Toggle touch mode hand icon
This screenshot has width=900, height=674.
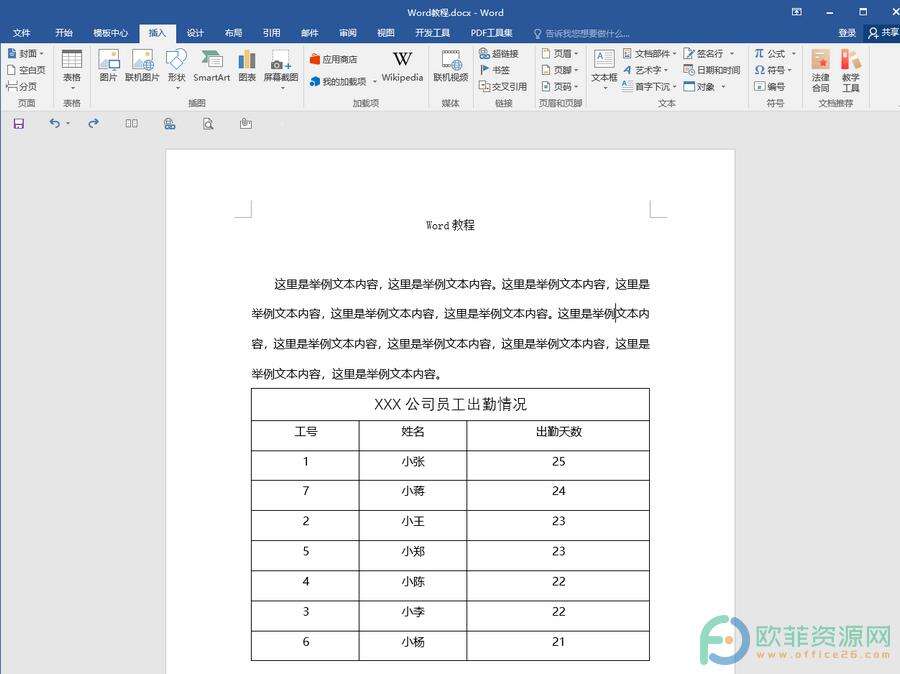point(246,123)
